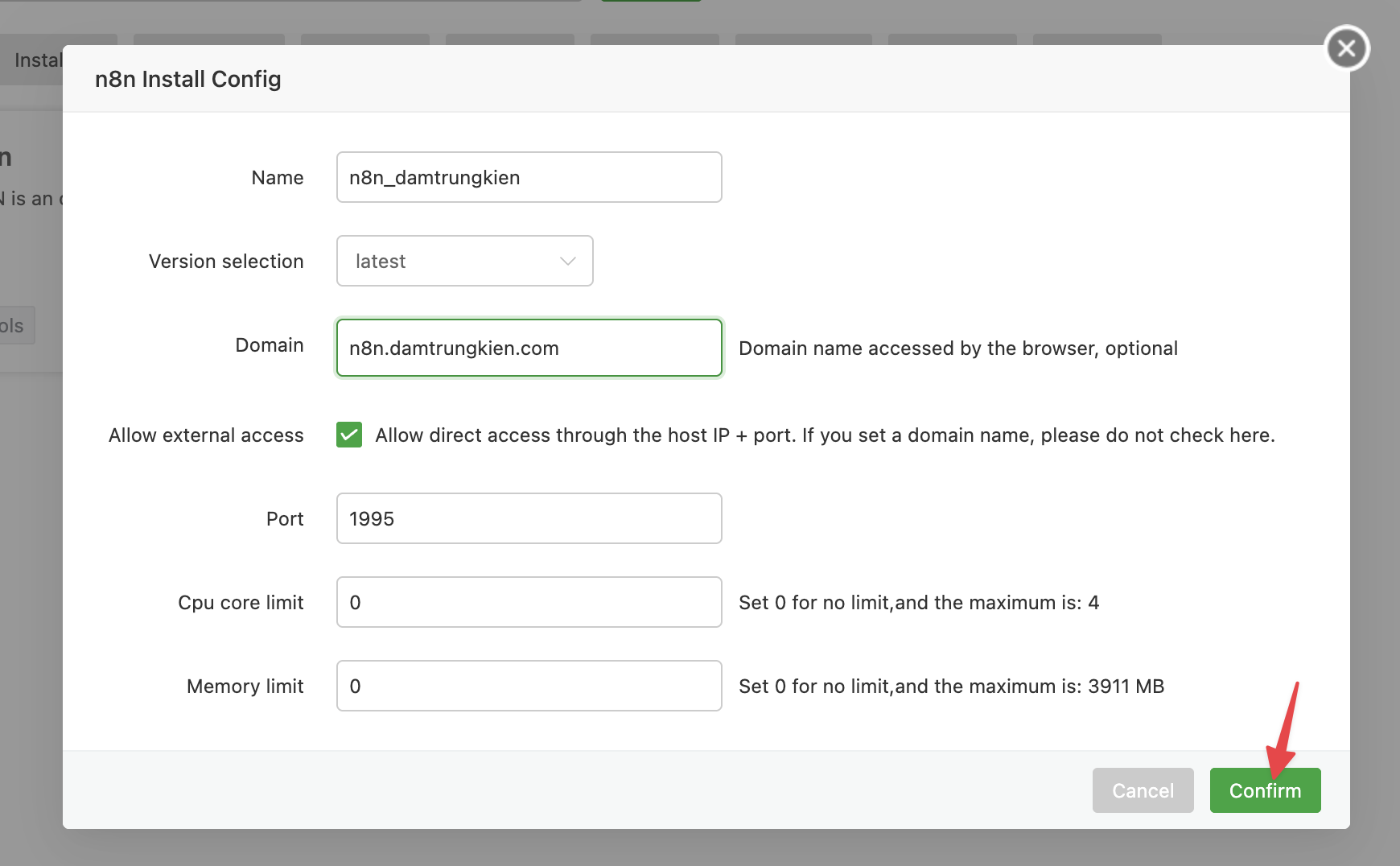The height and width of the screenshot is (866, 1400).
Task: Click "Domain name accessed by the browser" hint
Action: (x=958, y=348)
